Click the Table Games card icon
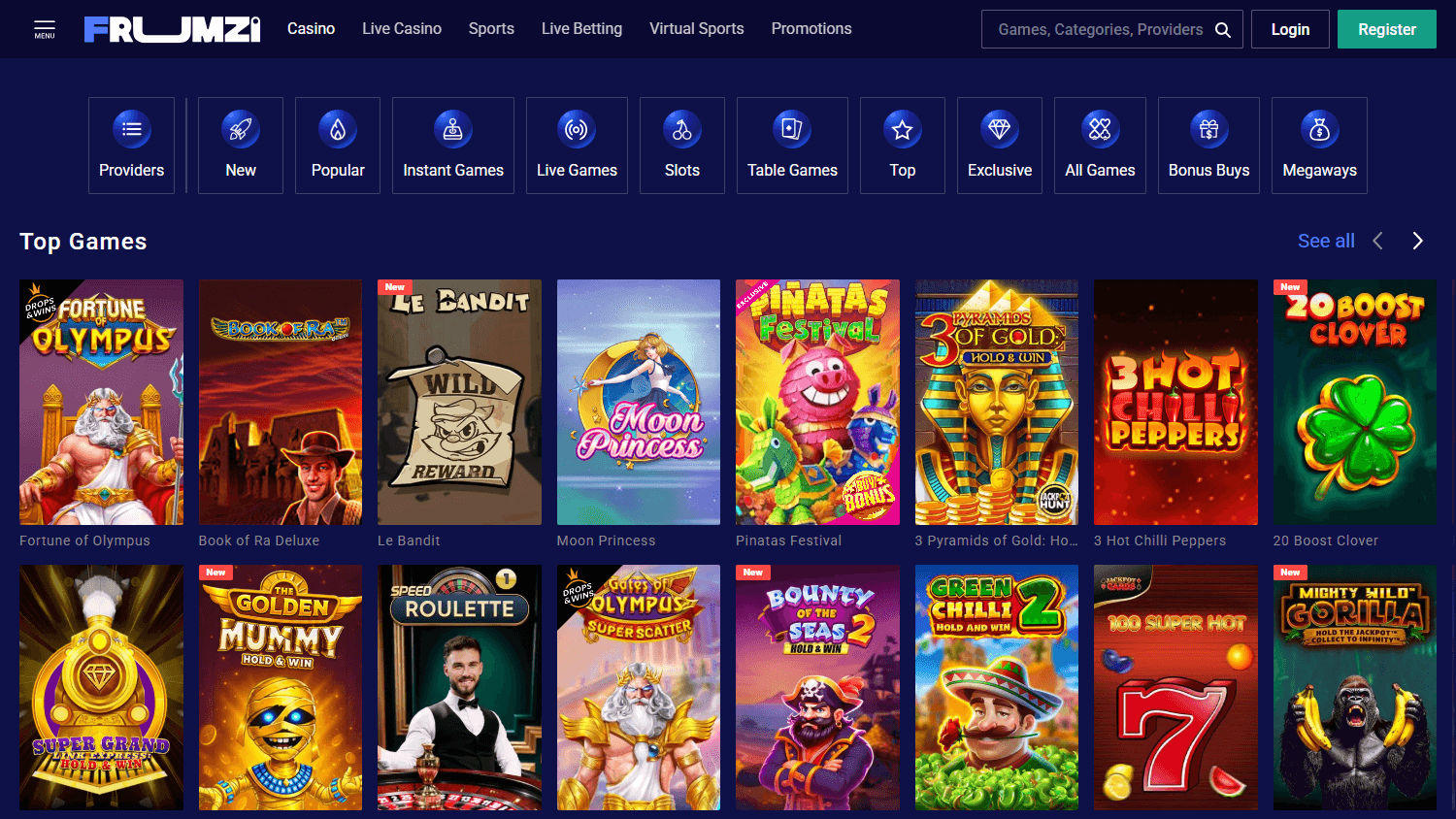Screen dimensions: 1456x819 click(792, 127)
